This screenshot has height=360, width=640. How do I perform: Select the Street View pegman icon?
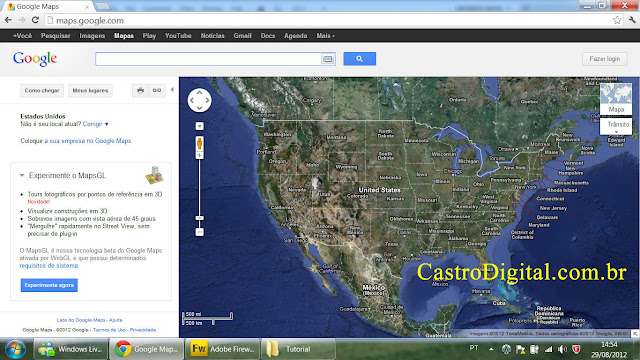[200, 143]
